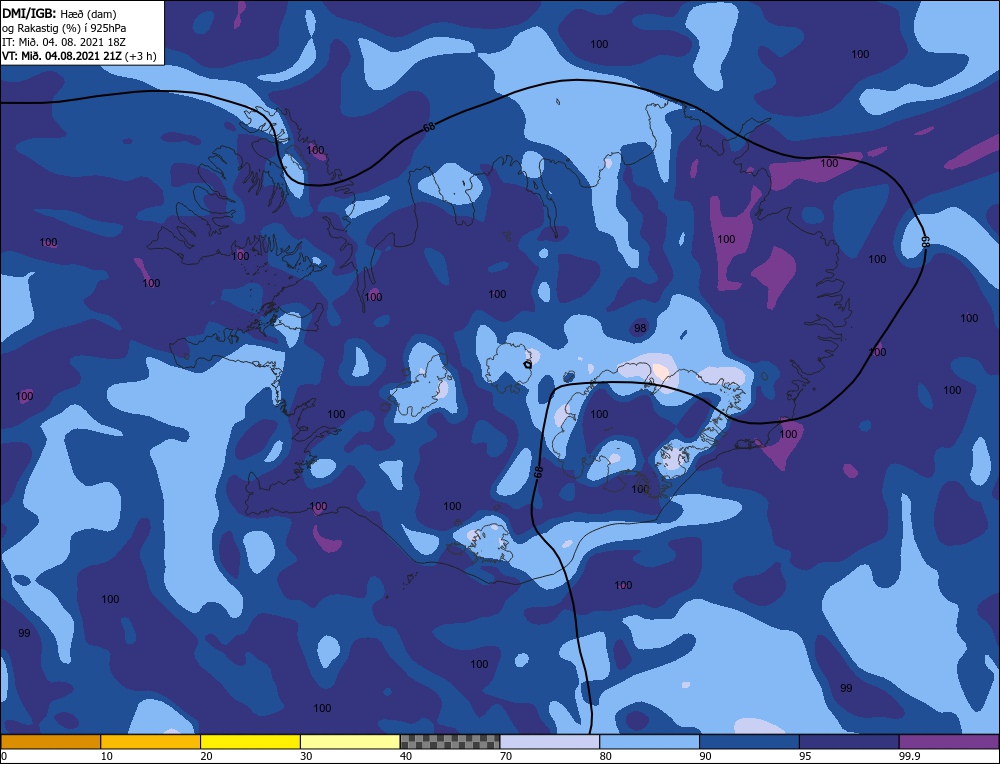Click the bright yellow 20–30 legend swatch
This screenshot has width=1000, height=764.
pyautogui.click(x=250, y=741)
